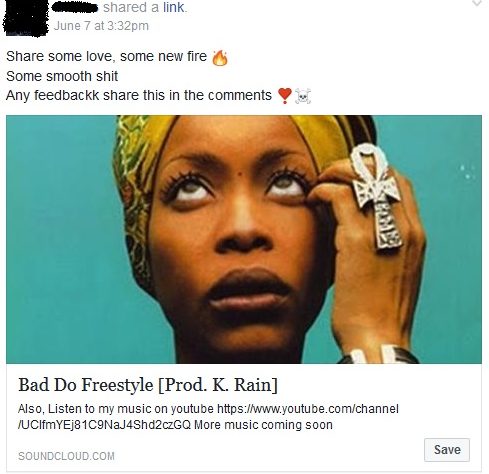Open the June 7 at 3:32pm timestamp
The height and width of the screenshot is (474, 489).
coord(101,26)
